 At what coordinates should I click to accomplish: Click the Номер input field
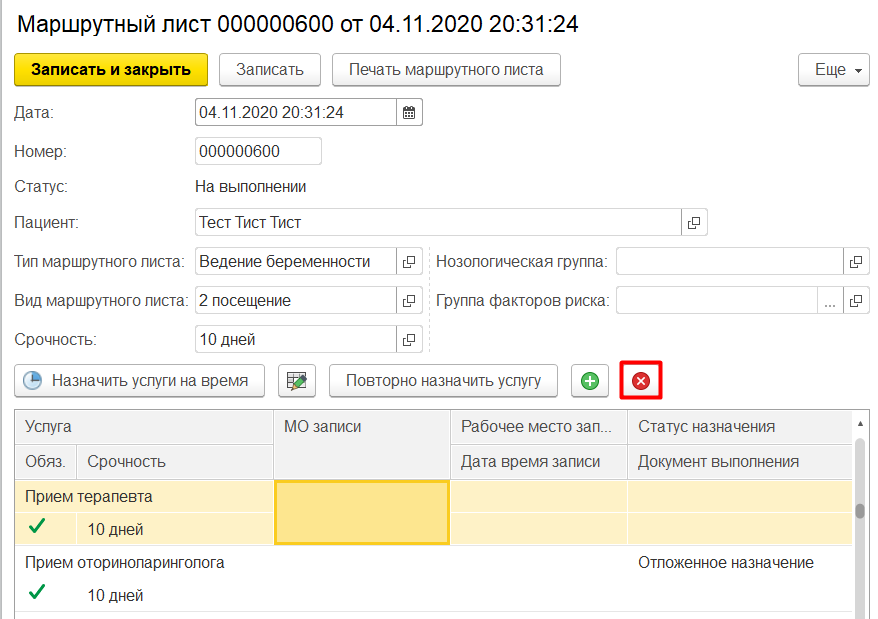258,151
